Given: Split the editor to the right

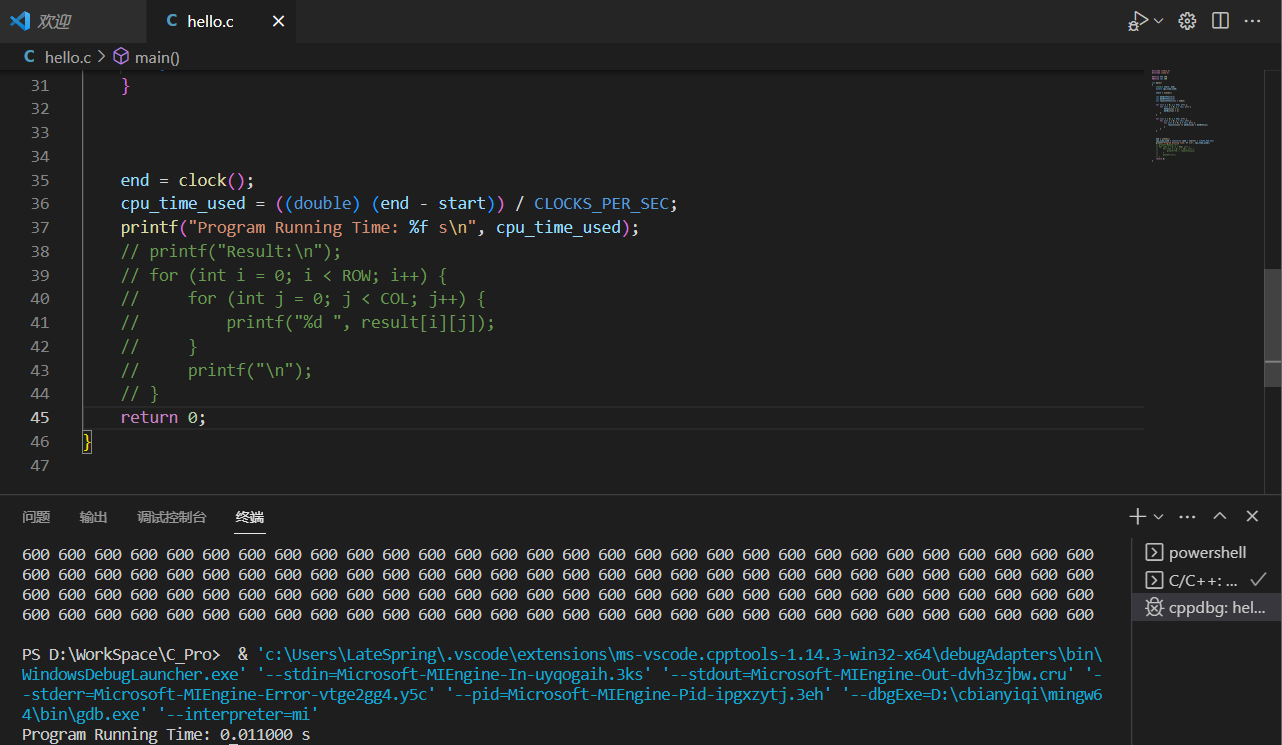Looking at the screenshot, I should pyautogui.click(x=1220, y=21).
